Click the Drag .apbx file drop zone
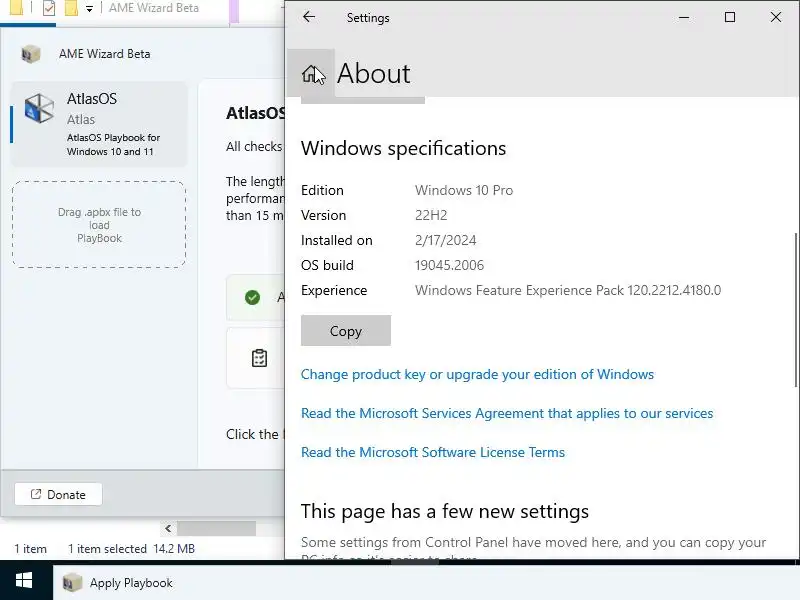 tap(99, 224)
